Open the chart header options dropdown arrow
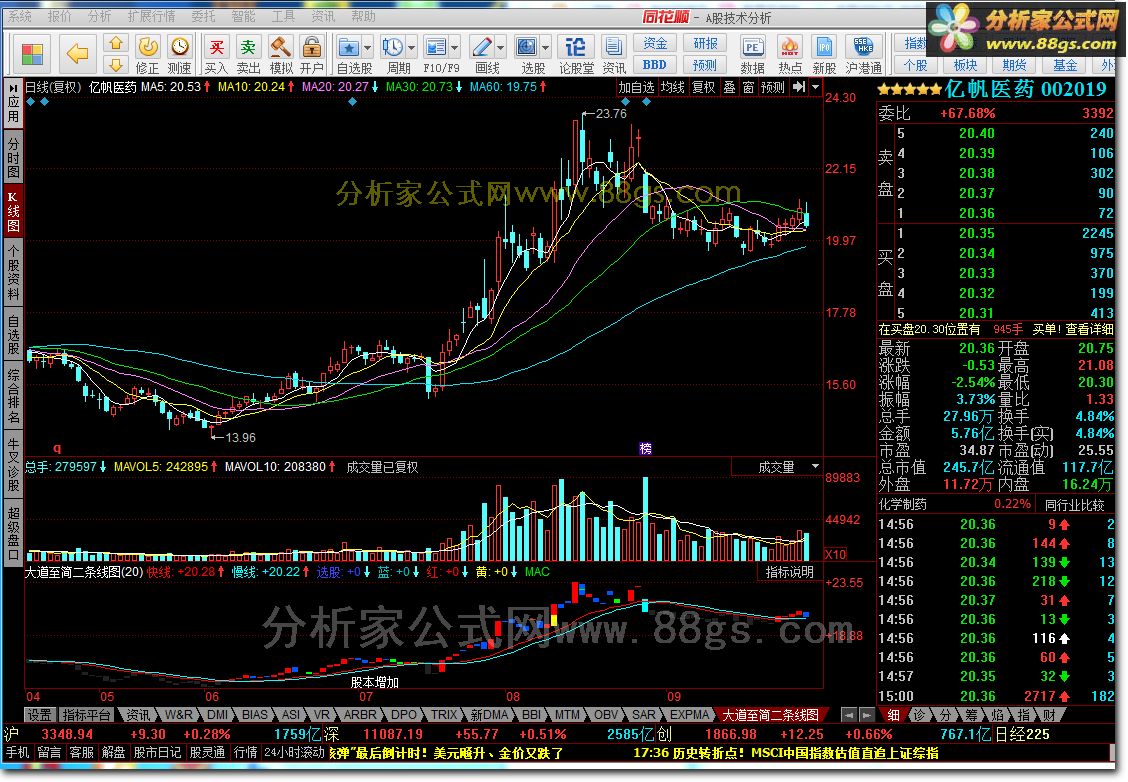 [815, 87]
